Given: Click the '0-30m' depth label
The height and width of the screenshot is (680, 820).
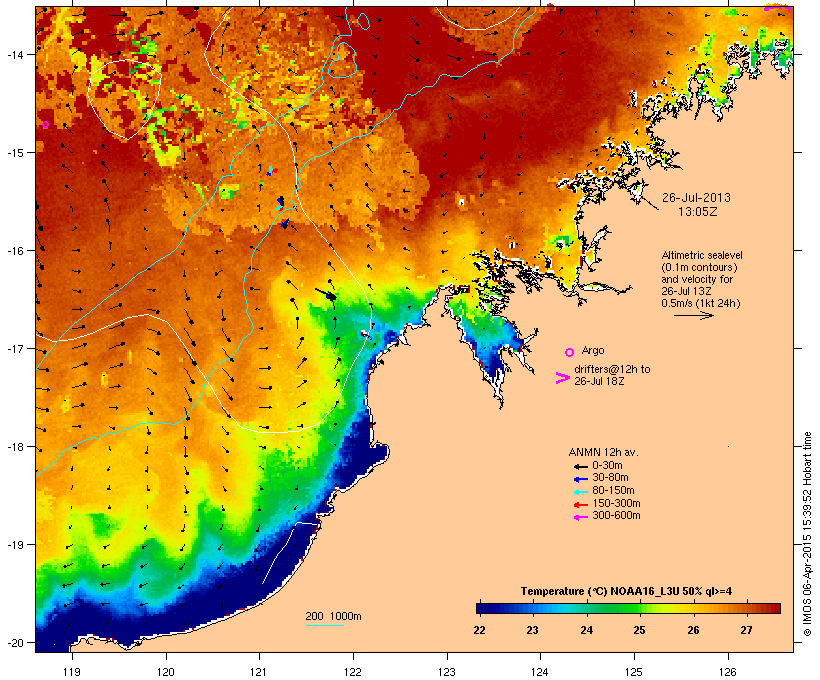Looking at the screenshot, I should [x=607, y=466].
